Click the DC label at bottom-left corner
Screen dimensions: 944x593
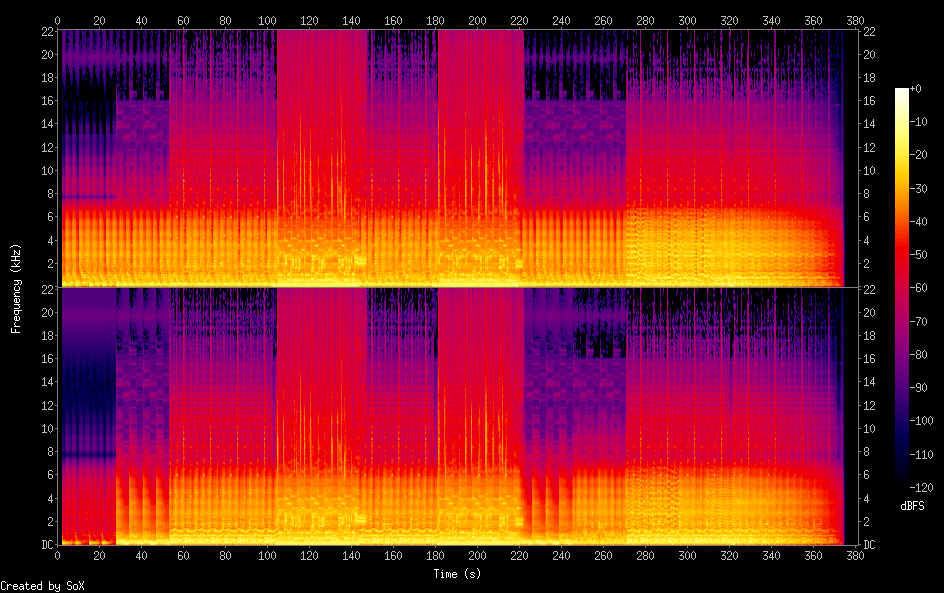pyautogui.click(x=45, y=545)
